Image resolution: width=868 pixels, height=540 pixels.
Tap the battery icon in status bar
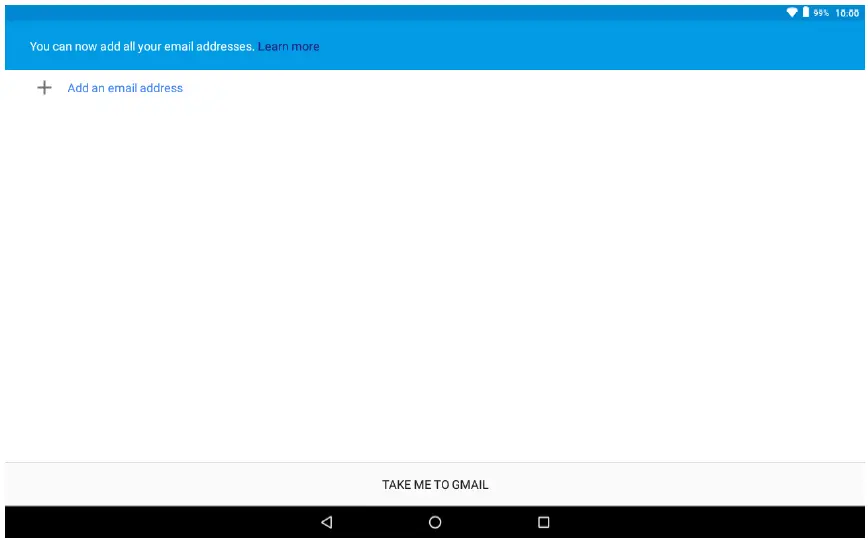click(806, 13)
